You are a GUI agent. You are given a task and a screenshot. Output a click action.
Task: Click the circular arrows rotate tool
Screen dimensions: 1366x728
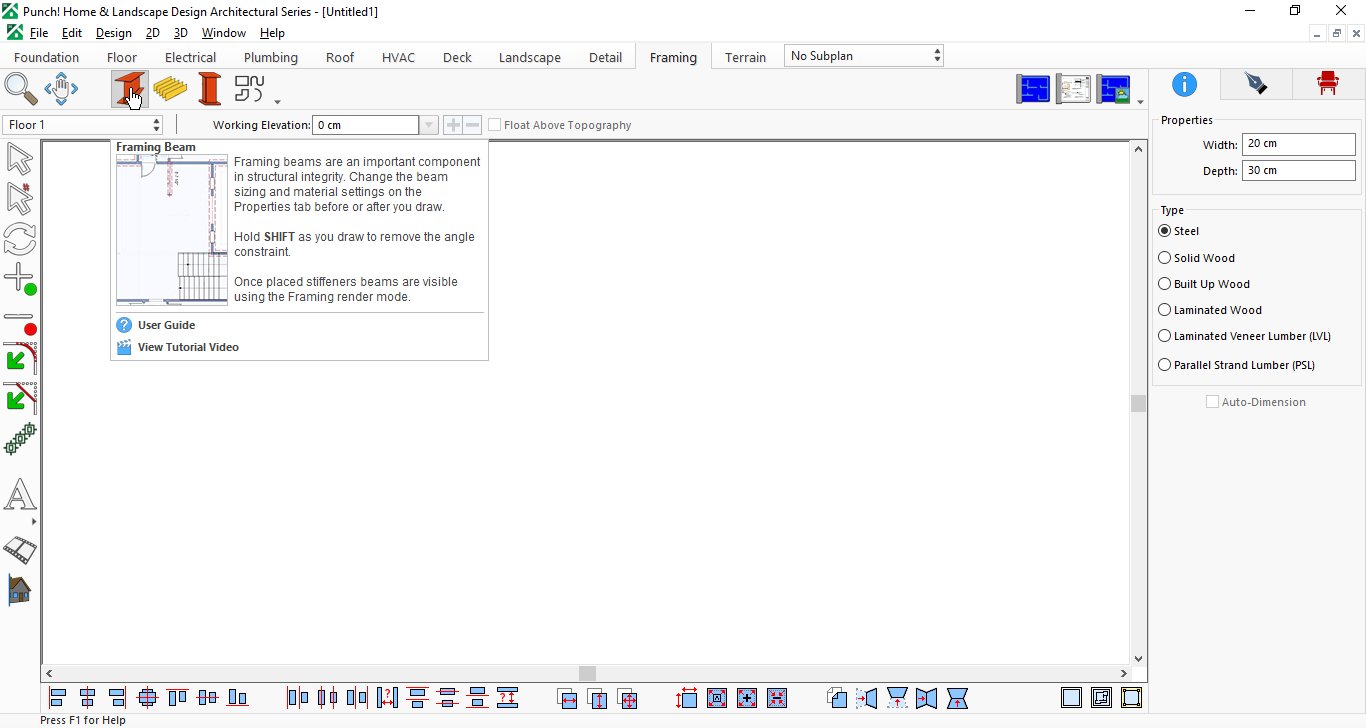pos(20,239)
